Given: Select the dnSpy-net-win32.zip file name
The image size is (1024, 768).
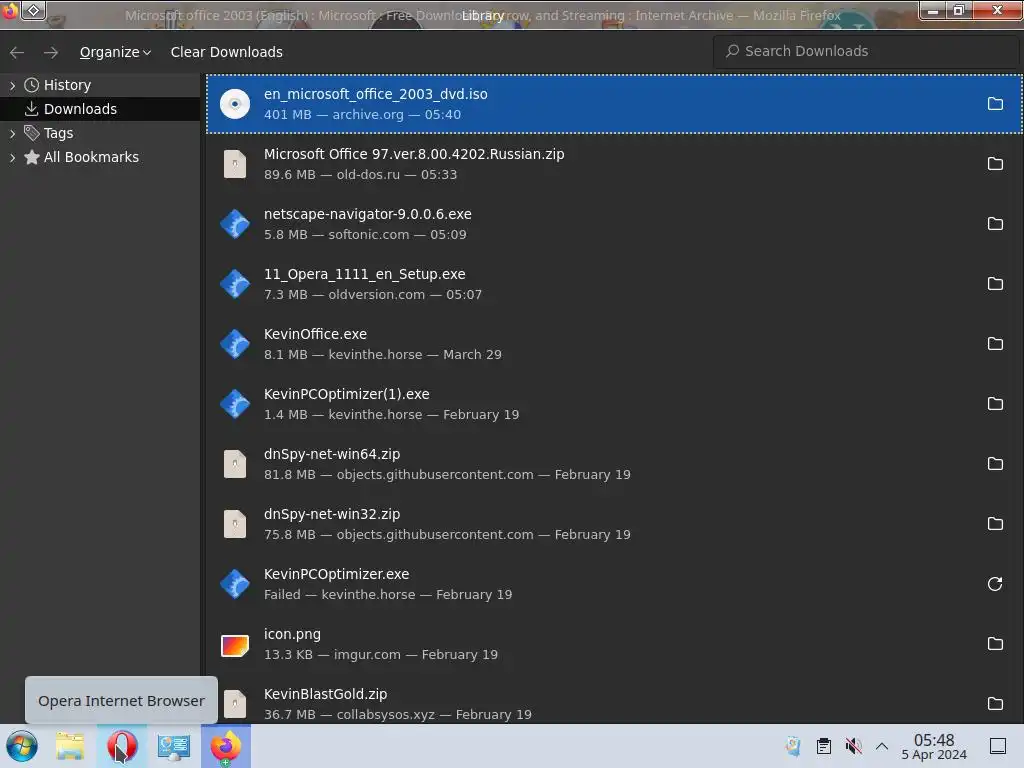Looking at the screenshot, I should (332, 515).
